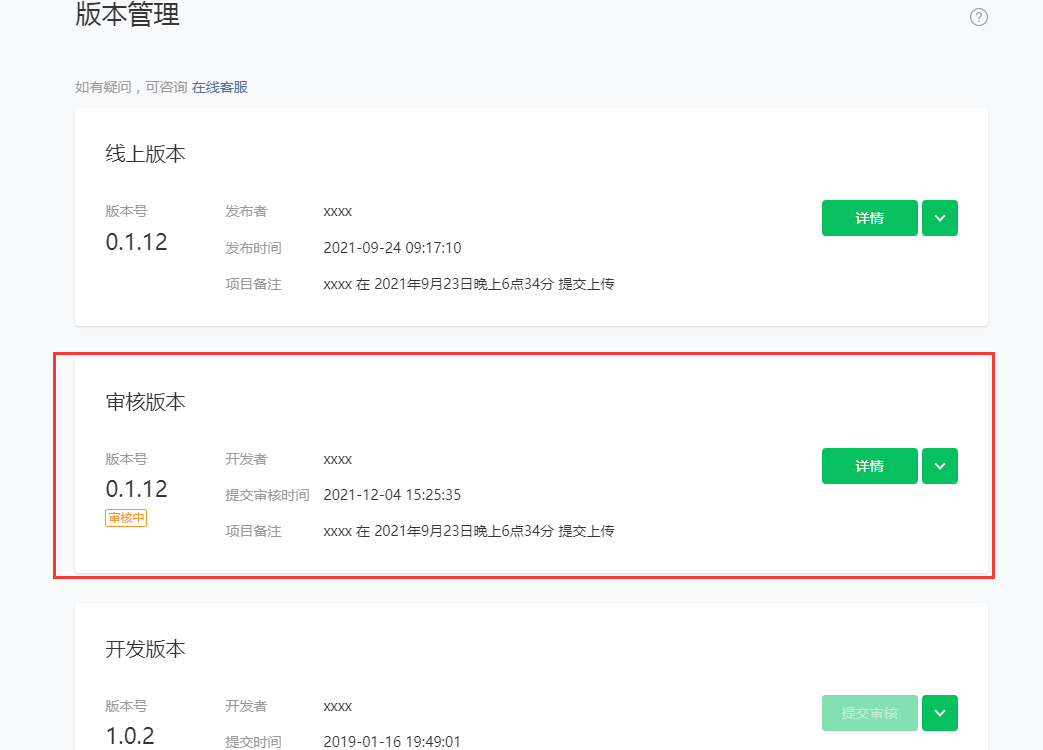Click version number 1.0.2 in 开发版本
Viewport: 1043px width, 750px height.
pyautogui.click(x=130, y=736)
